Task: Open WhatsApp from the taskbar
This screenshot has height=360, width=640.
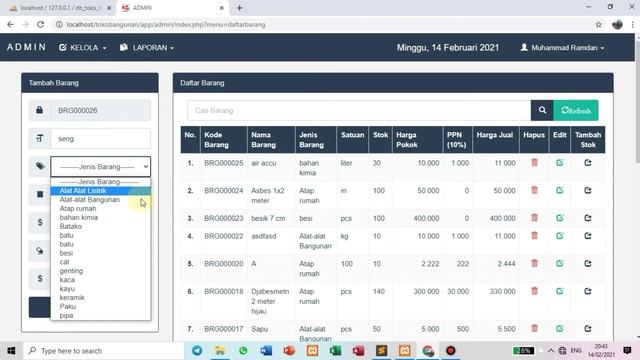Action: click(243, 351)
